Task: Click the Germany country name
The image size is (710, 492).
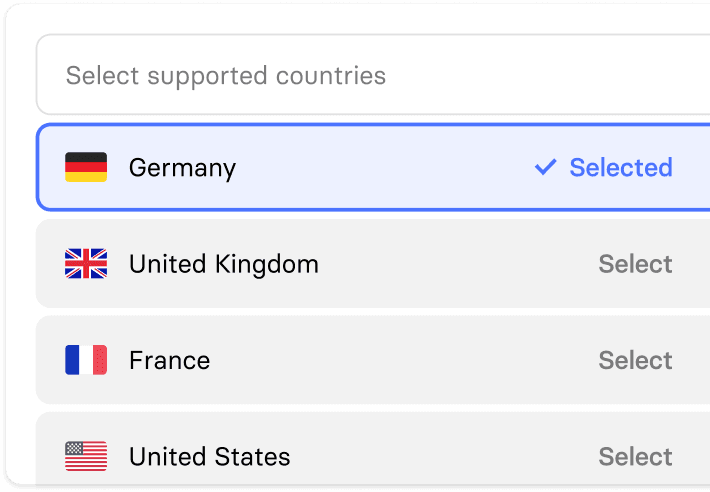Action: (182, 168)
